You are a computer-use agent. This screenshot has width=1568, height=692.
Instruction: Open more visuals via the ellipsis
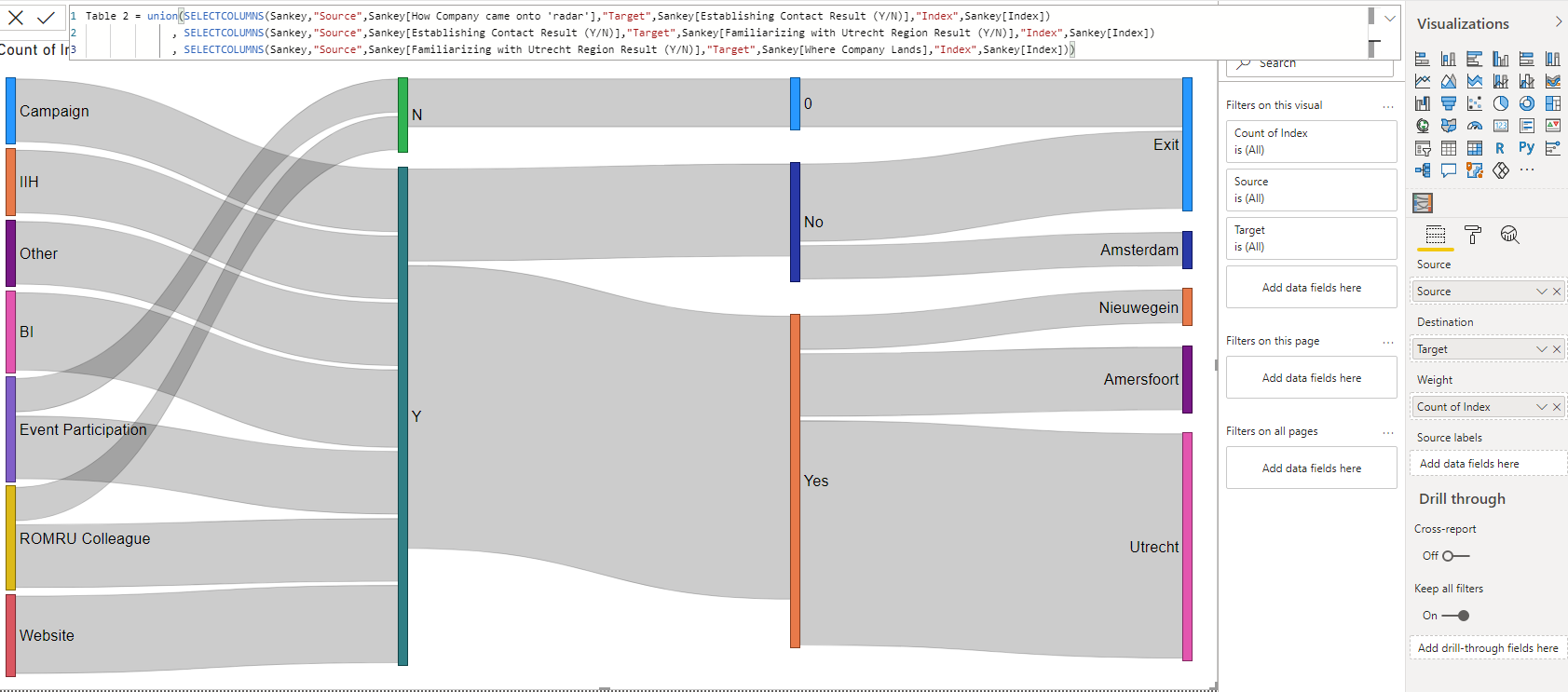point(1527,170)
